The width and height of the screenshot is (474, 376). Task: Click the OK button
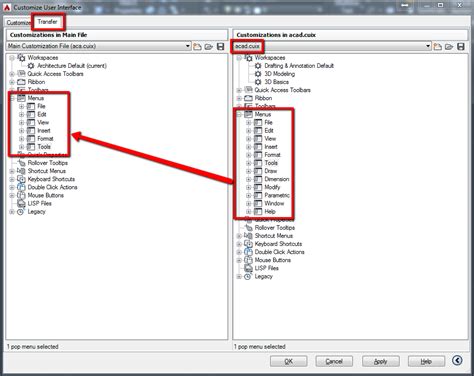click(289, 361)
